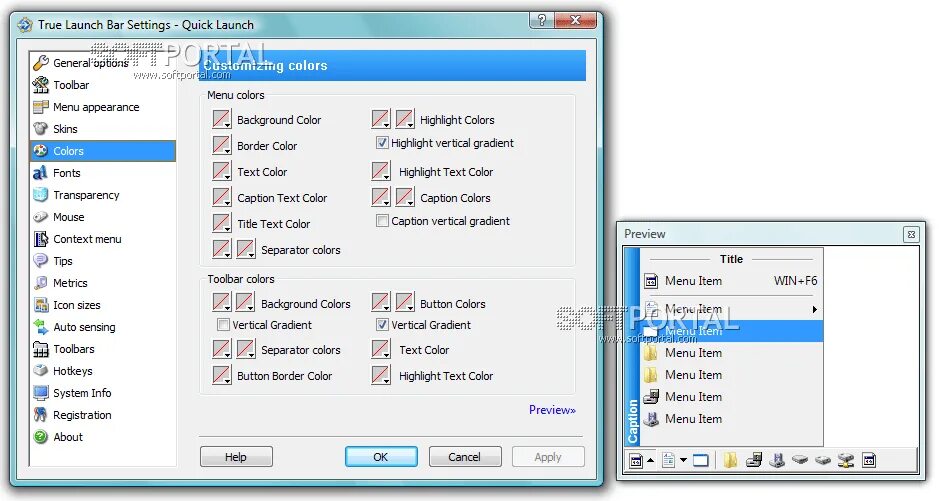Open the Fonts settings icon
939x501 pixels.
coord(41,173)
